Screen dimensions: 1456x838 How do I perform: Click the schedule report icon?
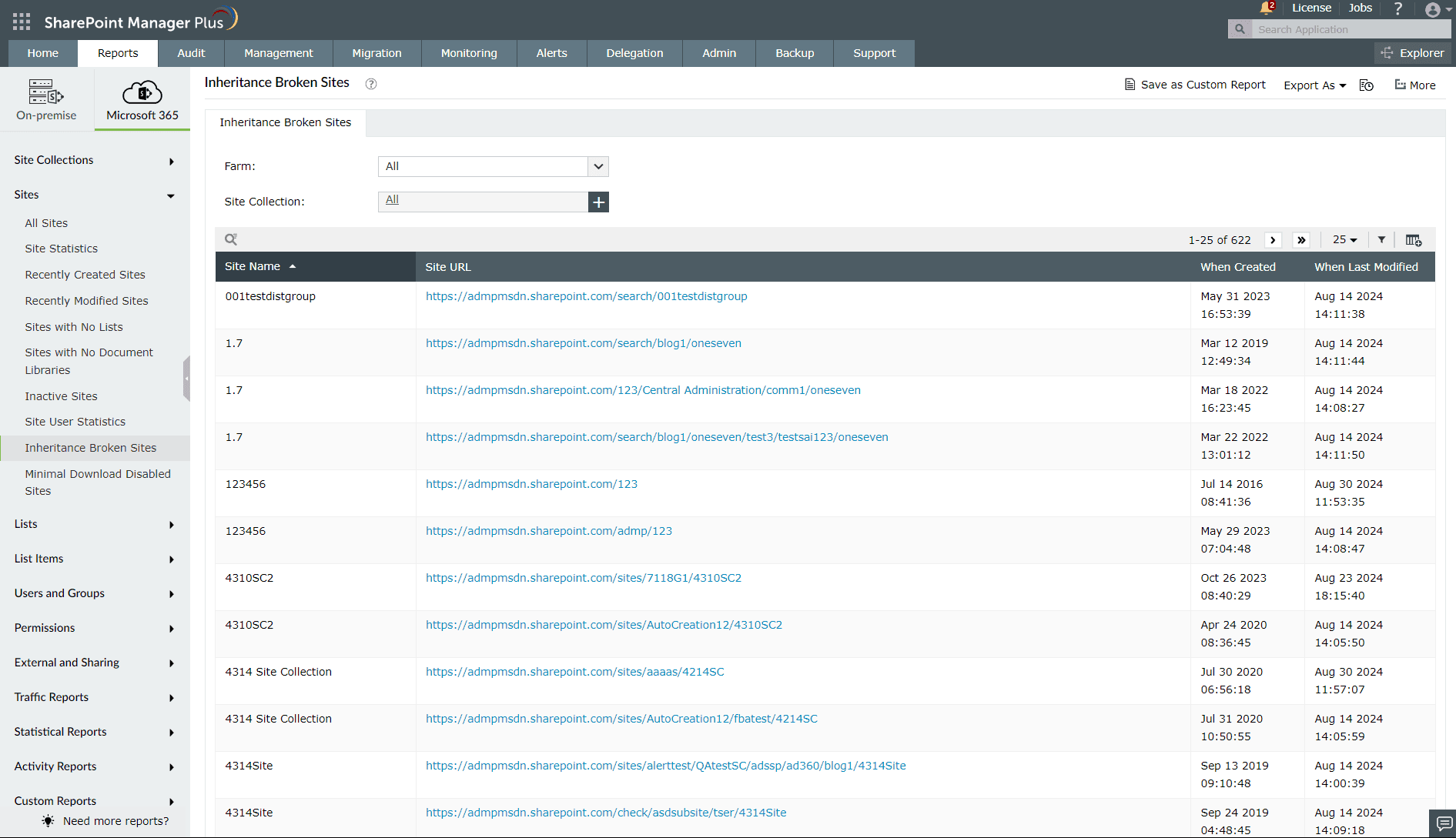tap(1367, 85)
